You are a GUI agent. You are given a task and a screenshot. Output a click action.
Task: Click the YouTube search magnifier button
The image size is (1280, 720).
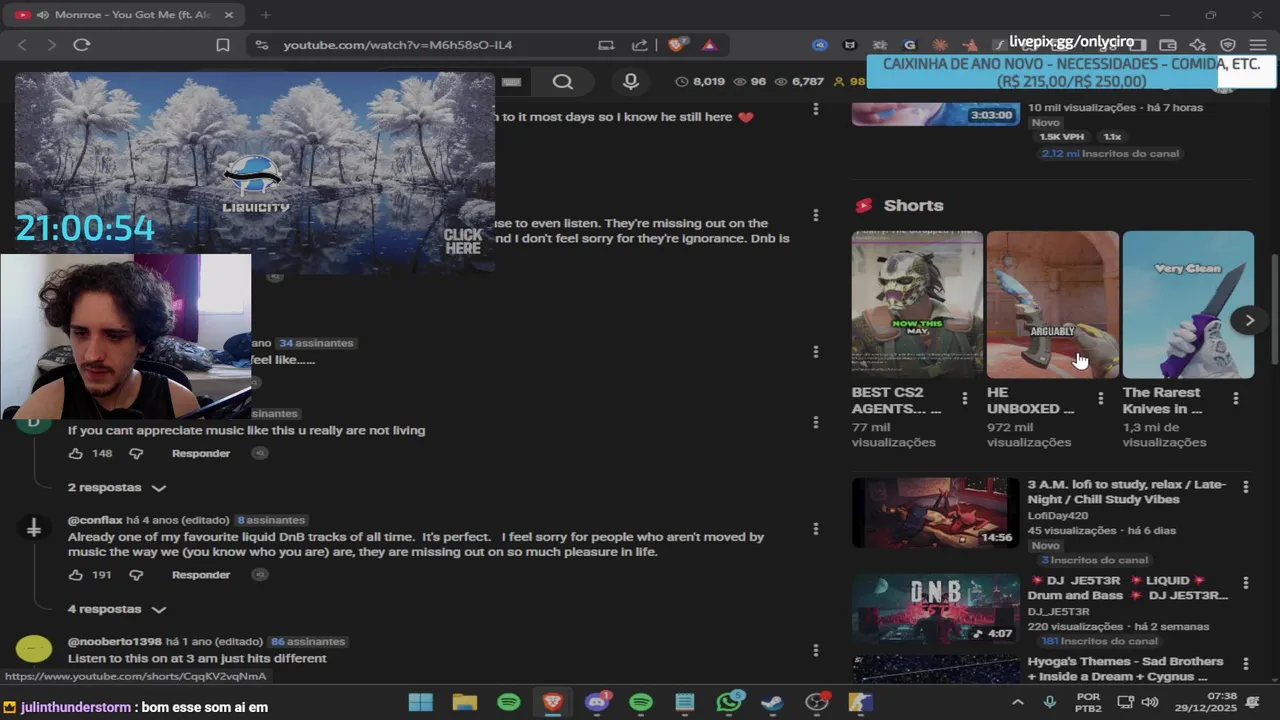tap(563, 82)
